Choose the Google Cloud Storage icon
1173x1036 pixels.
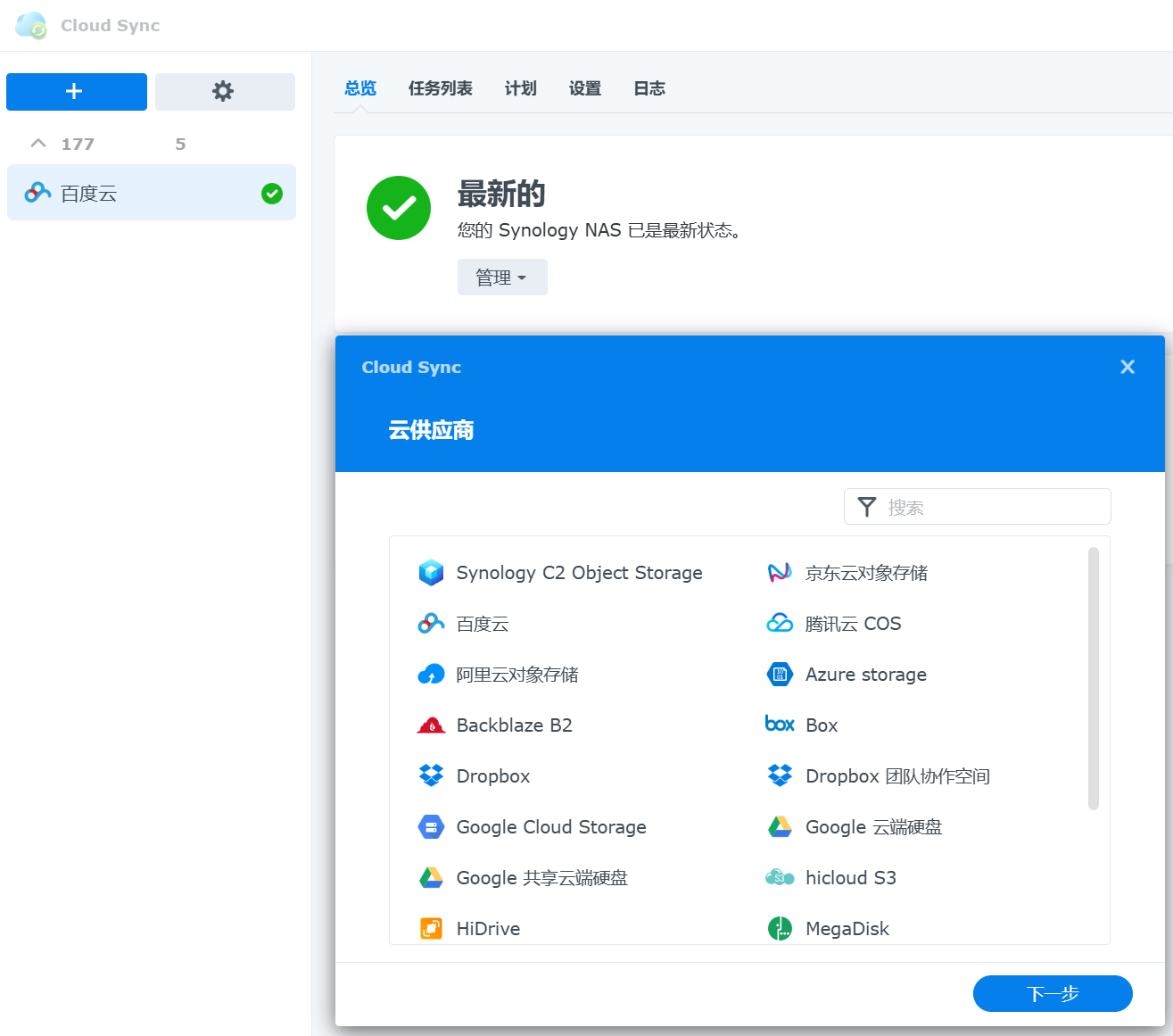431,827
